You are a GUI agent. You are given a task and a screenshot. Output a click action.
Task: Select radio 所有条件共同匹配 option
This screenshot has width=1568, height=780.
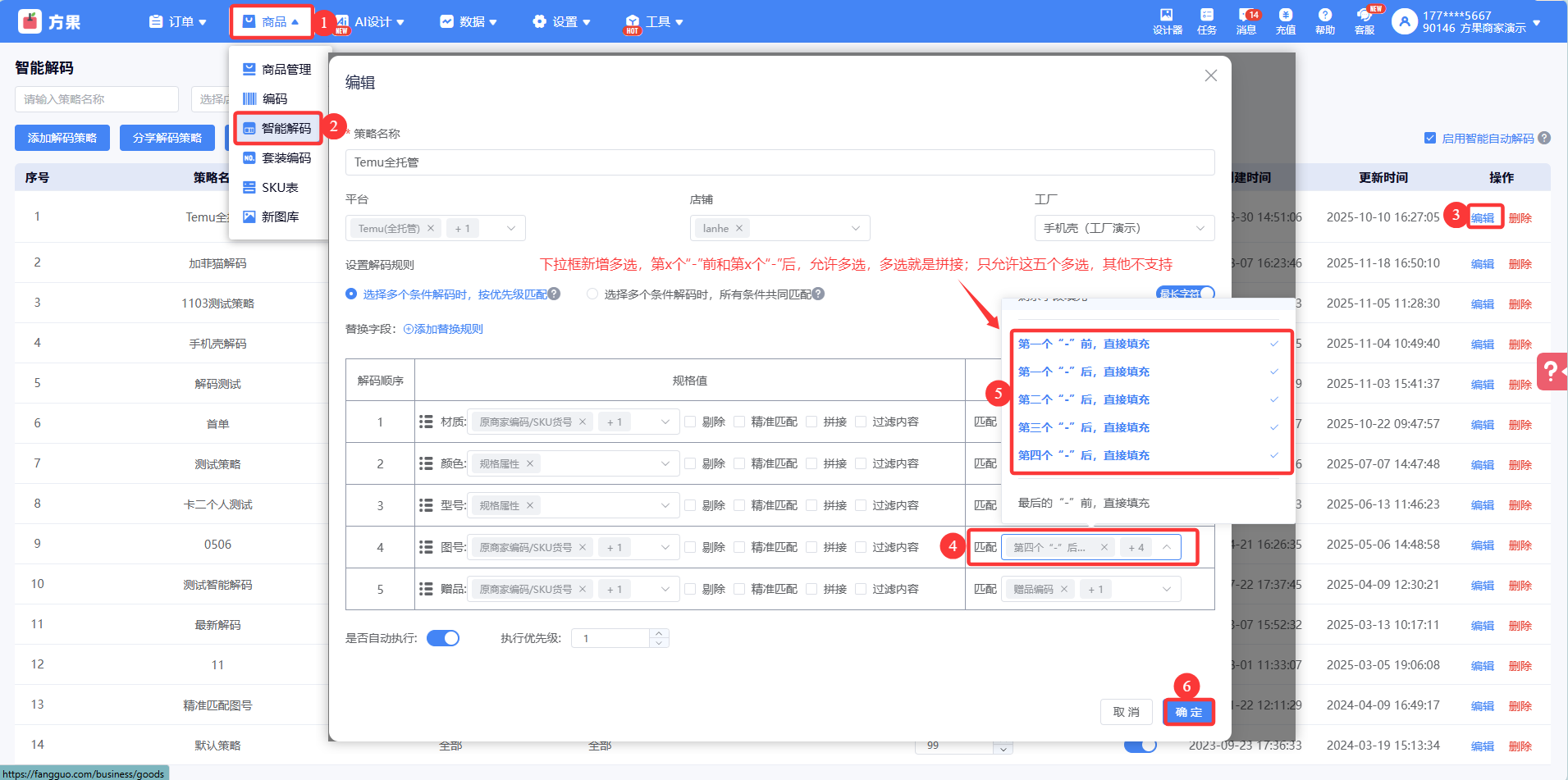coord(592,294)
